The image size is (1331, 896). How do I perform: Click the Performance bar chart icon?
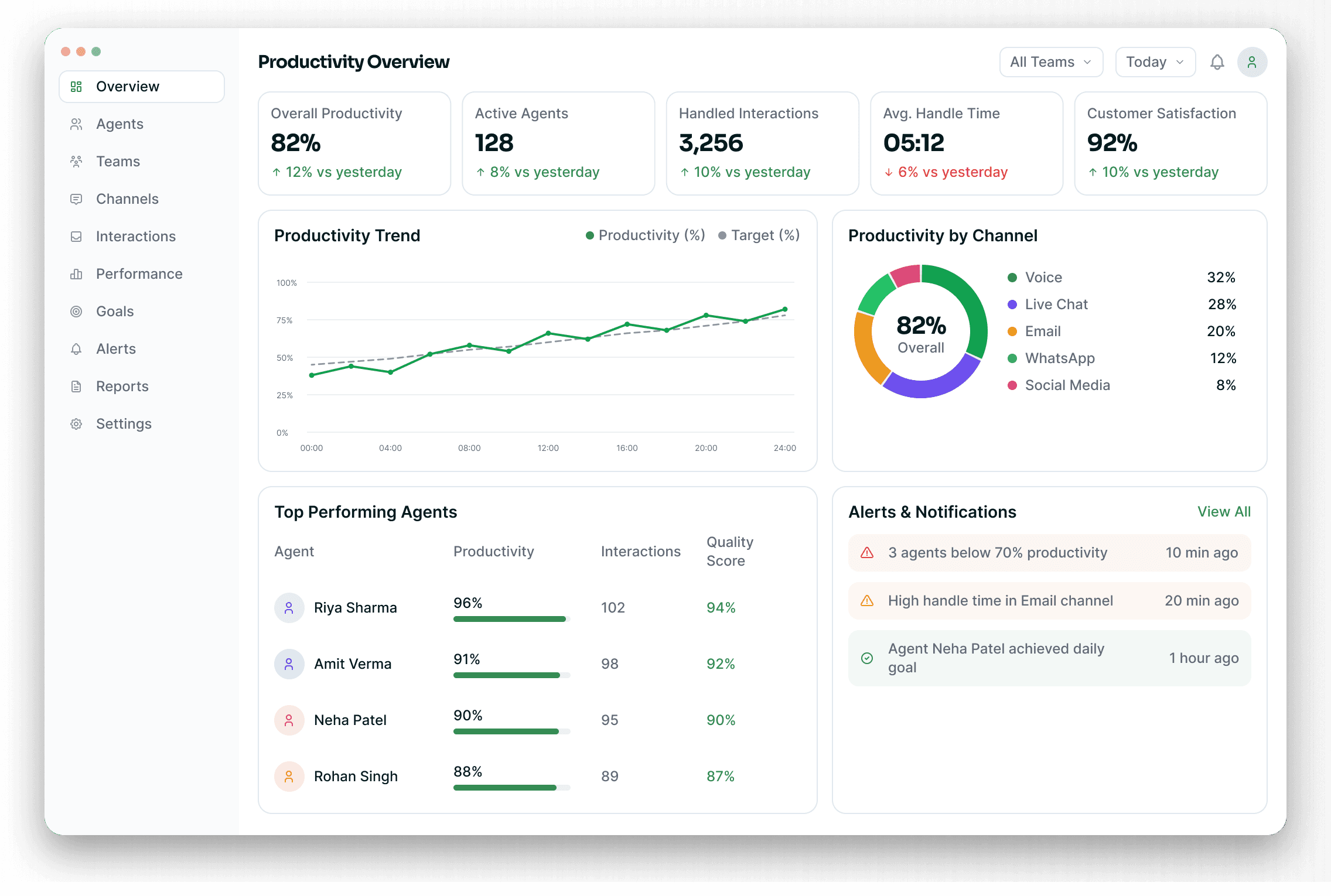(x=76, y=274)
